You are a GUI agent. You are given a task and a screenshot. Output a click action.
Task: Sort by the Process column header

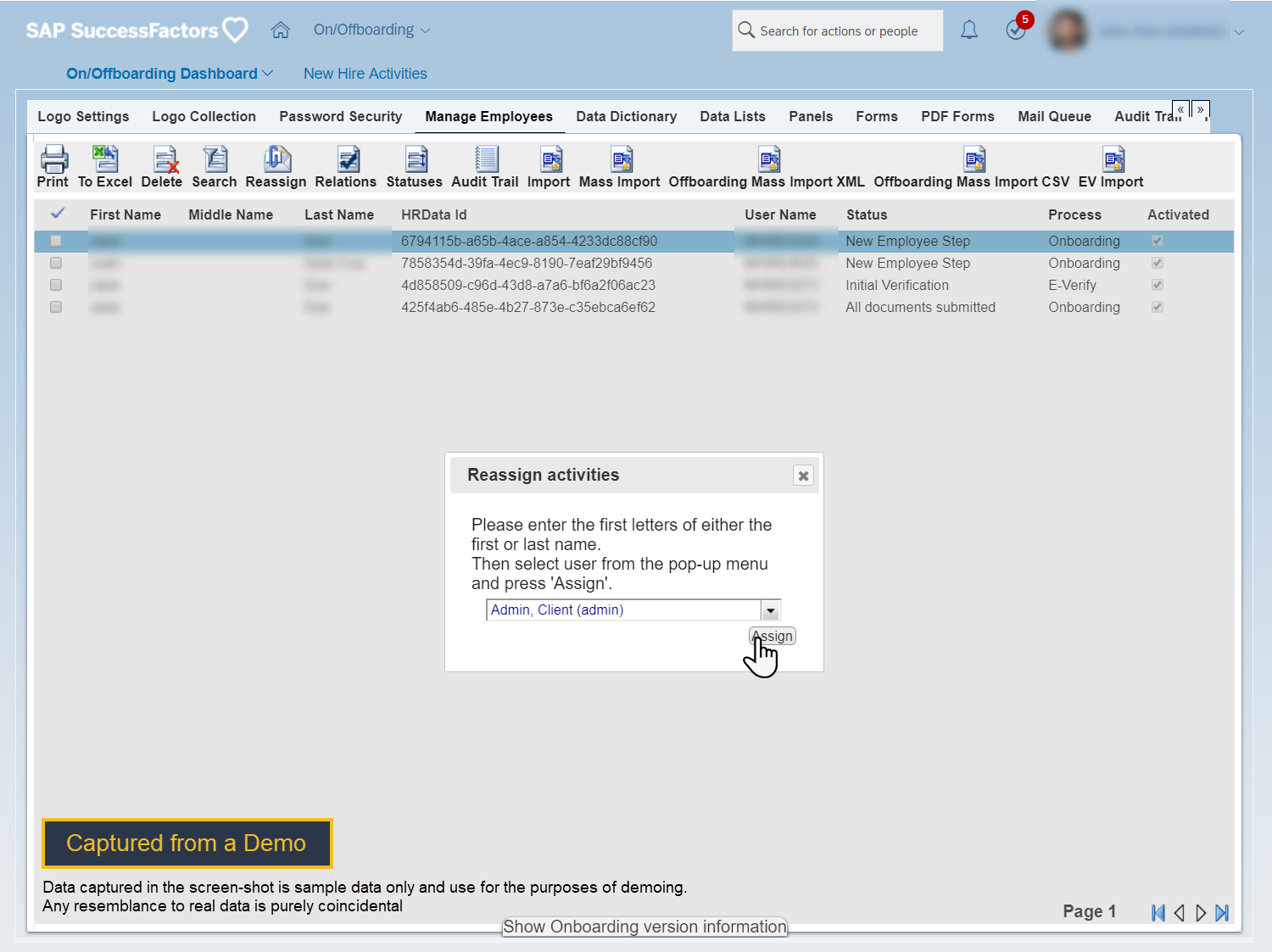(x=1074, y=214)
